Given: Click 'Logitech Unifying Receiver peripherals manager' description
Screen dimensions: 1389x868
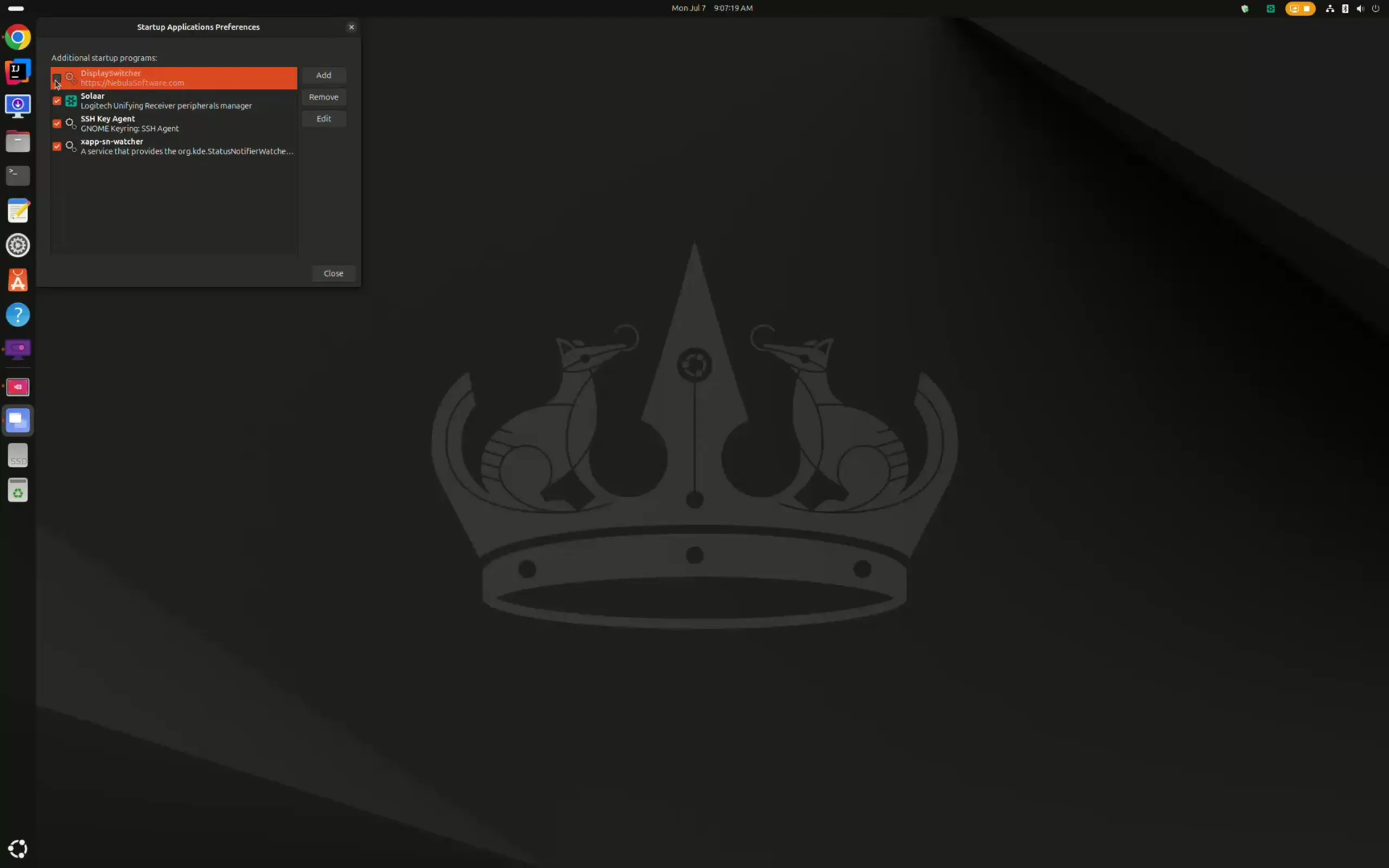Looking at the screenshot, I should tap(166, 106).
